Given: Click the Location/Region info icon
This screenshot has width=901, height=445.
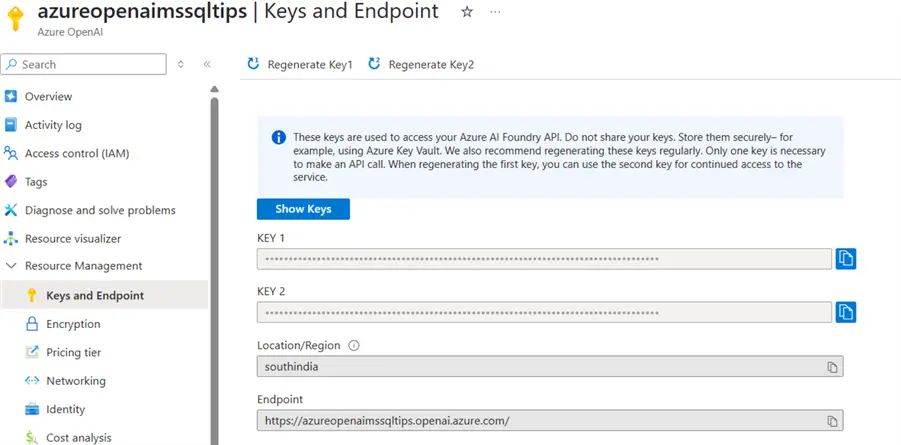Looking at the screenshot, I should [354, 346].
